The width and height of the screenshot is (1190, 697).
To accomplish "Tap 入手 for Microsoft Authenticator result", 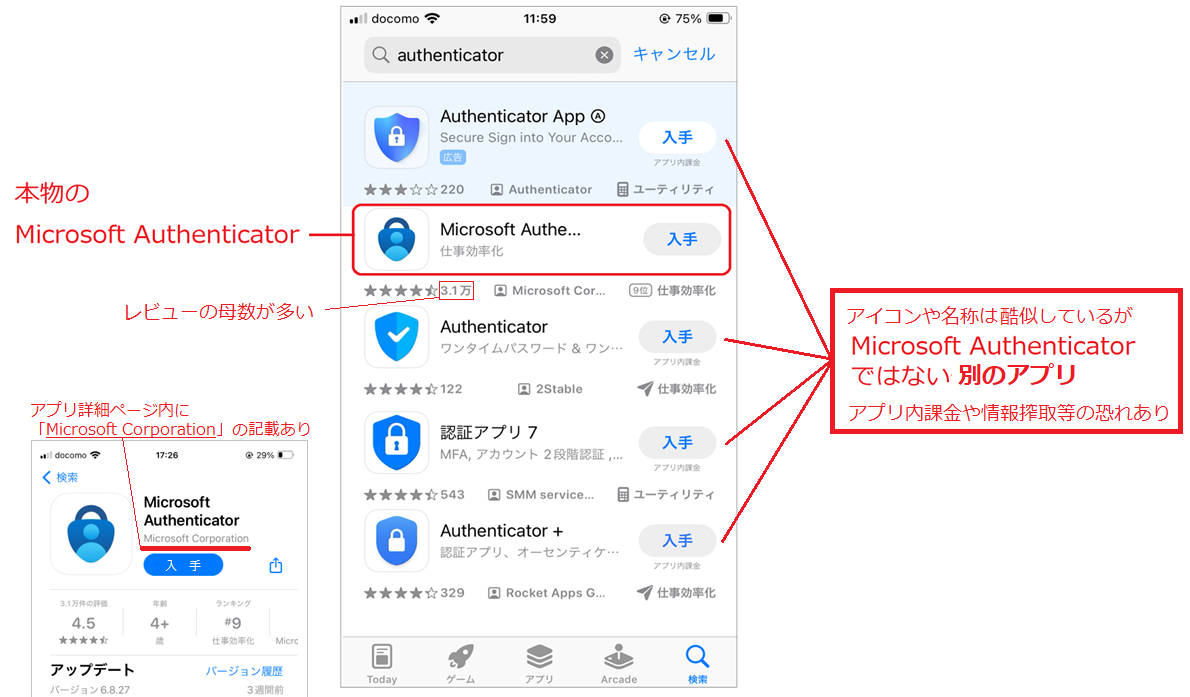I will tap(682, 239).
